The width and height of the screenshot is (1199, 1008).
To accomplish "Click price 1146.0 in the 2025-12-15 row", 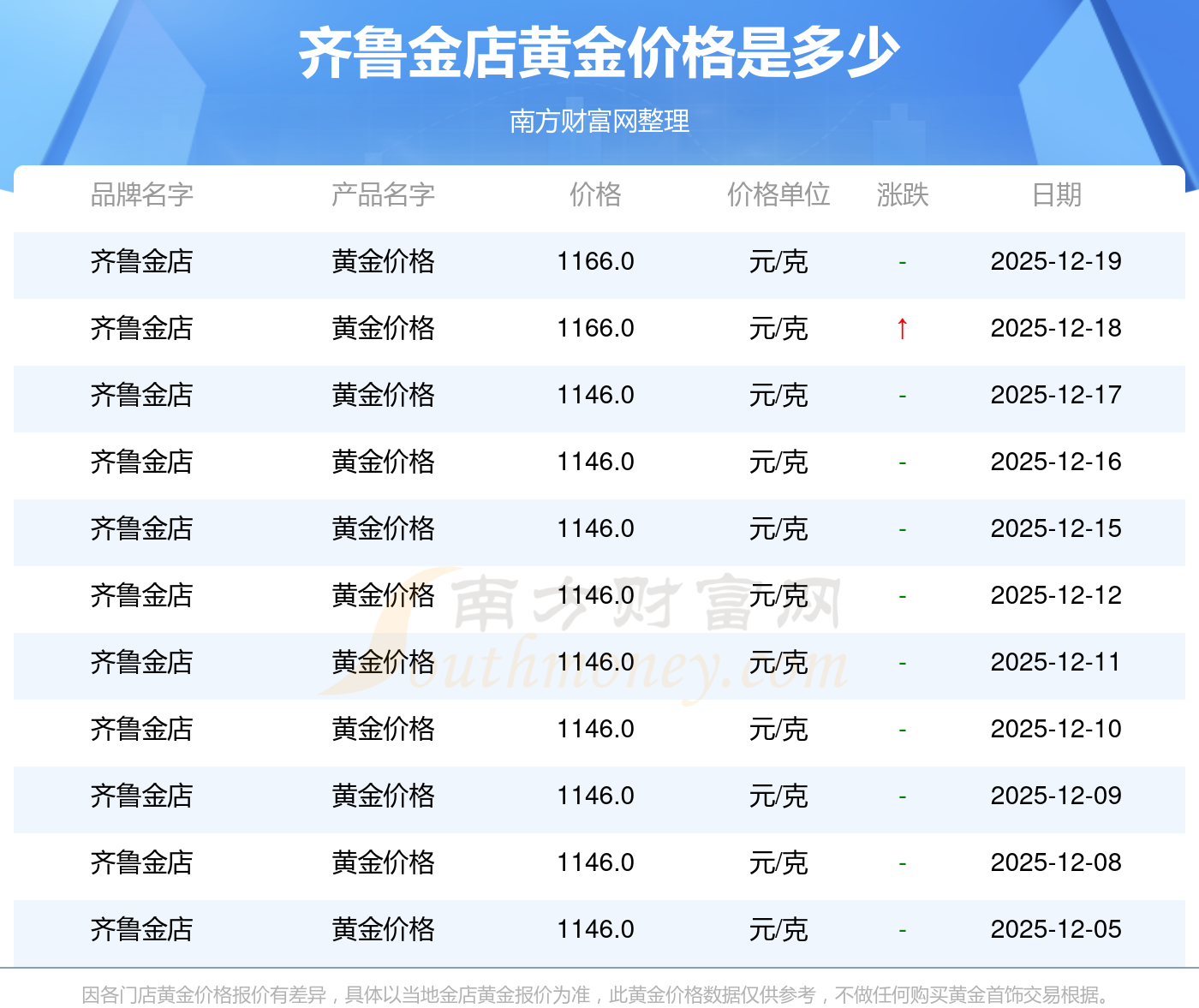I will click(x=596, y=528).
